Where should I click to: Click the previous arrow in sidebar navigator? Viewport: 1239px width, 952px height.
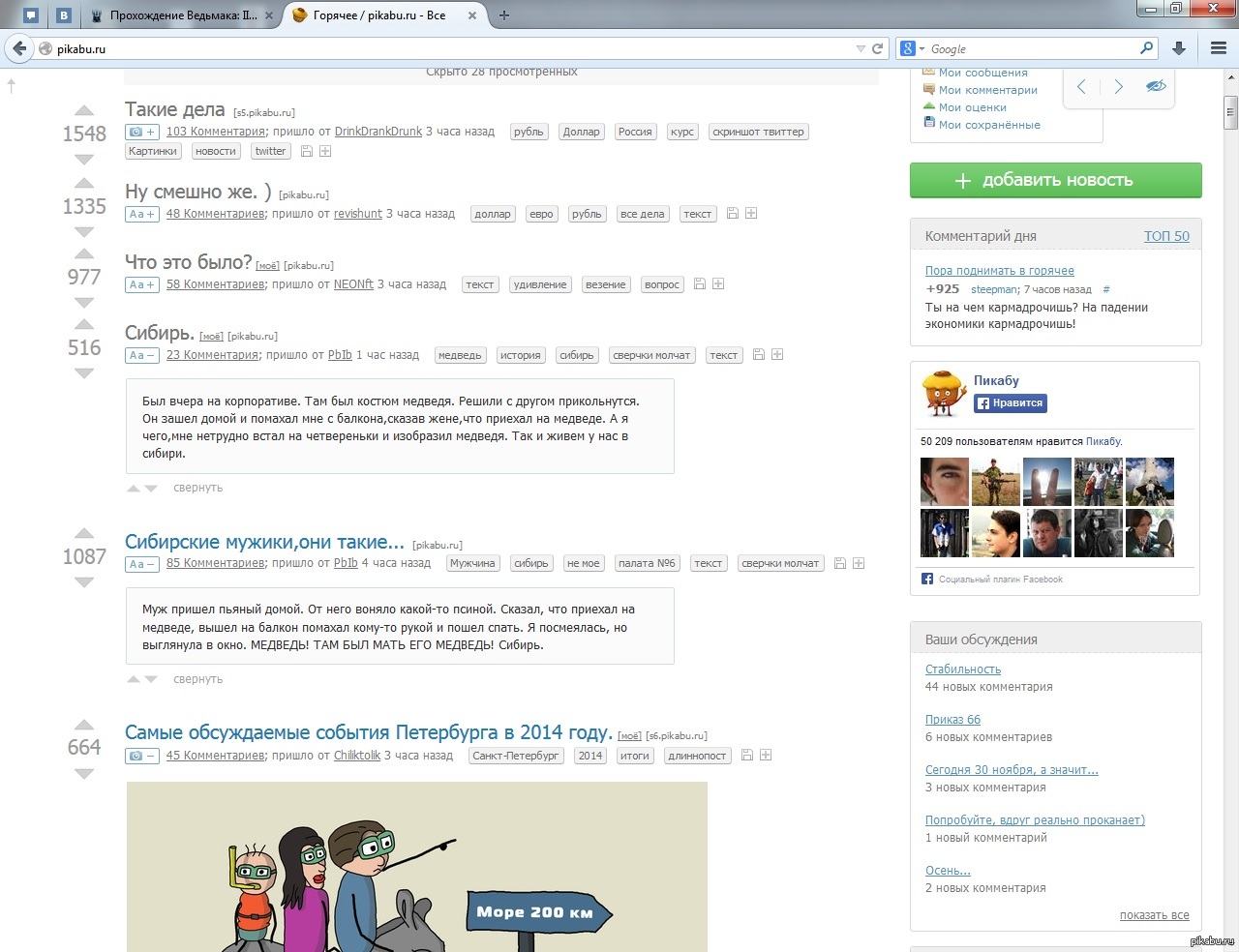point(1081,86)
